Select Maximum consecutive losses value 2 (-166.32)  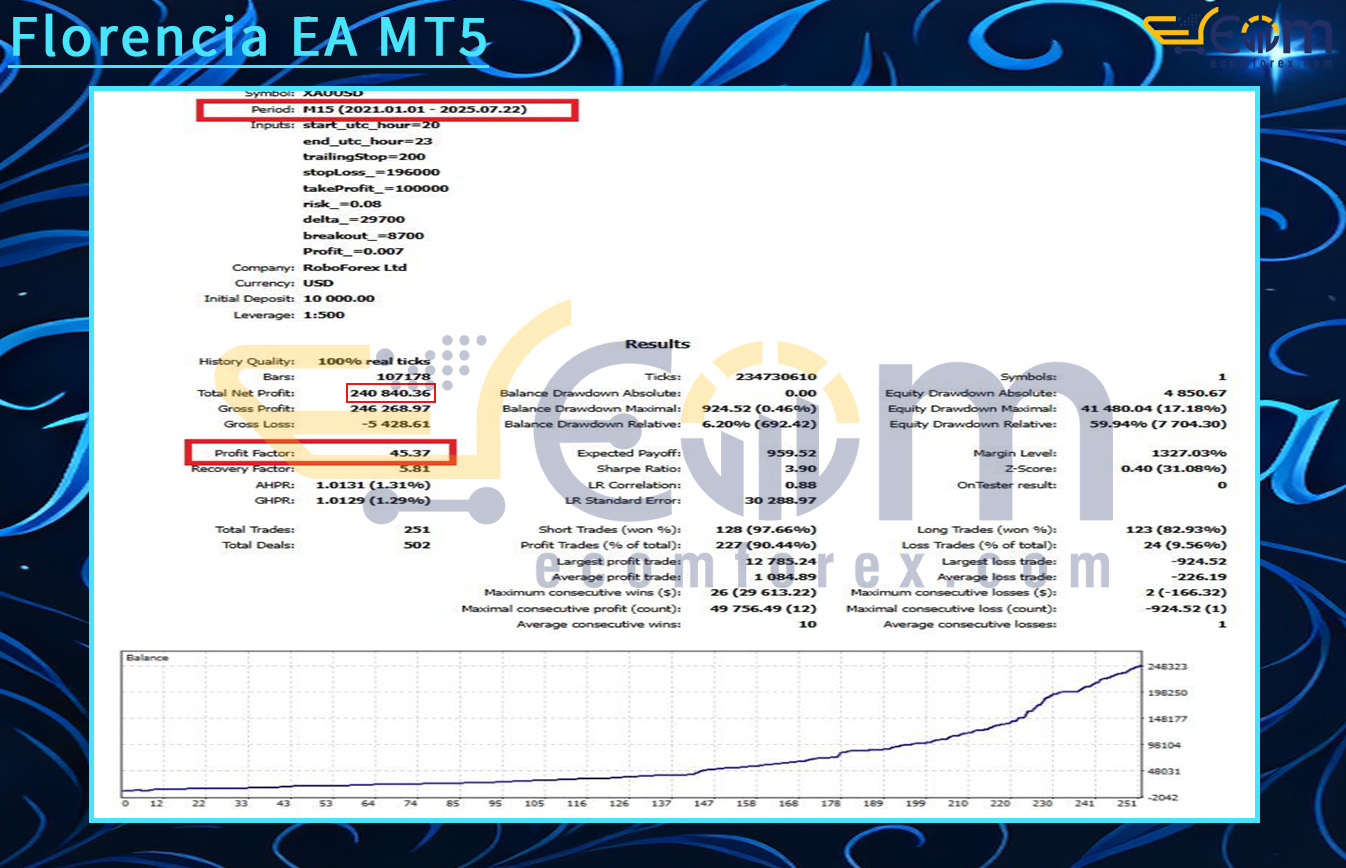(1186, 592)
